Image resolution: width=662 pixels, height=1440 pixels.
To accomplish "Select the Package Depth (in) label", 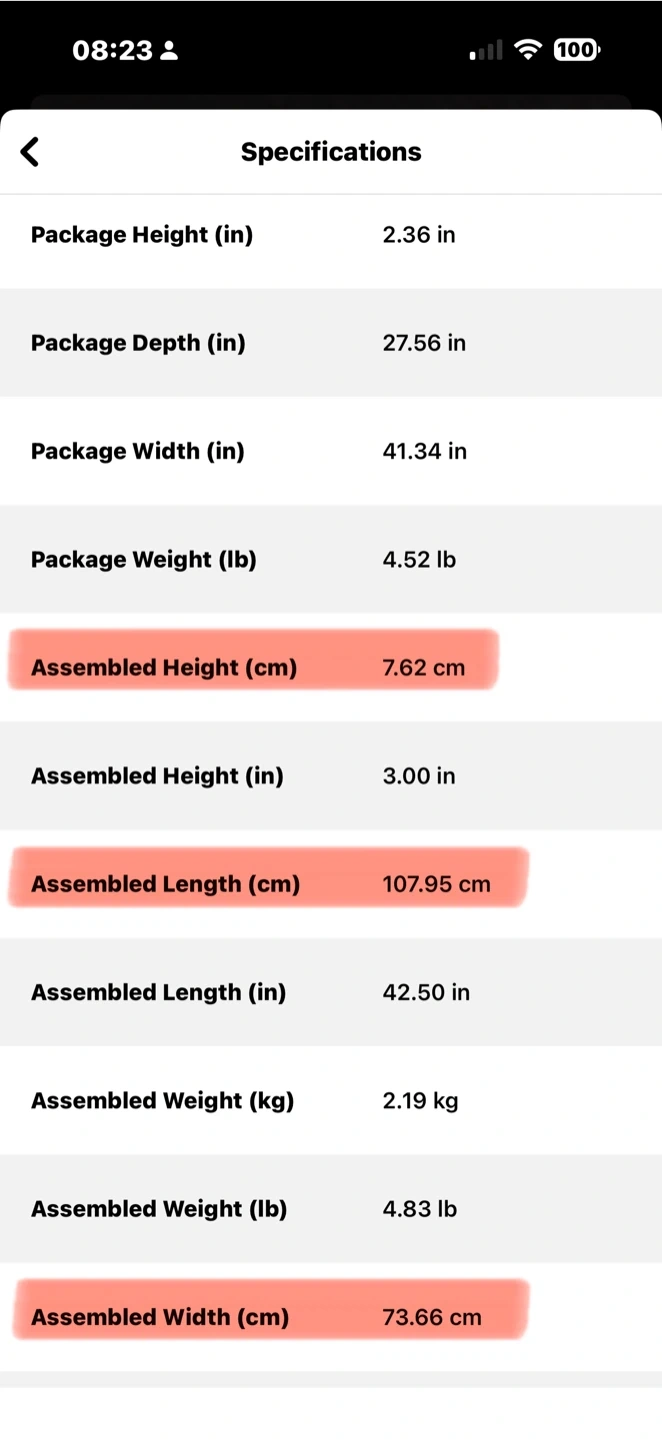I will [x=138, y=343].
